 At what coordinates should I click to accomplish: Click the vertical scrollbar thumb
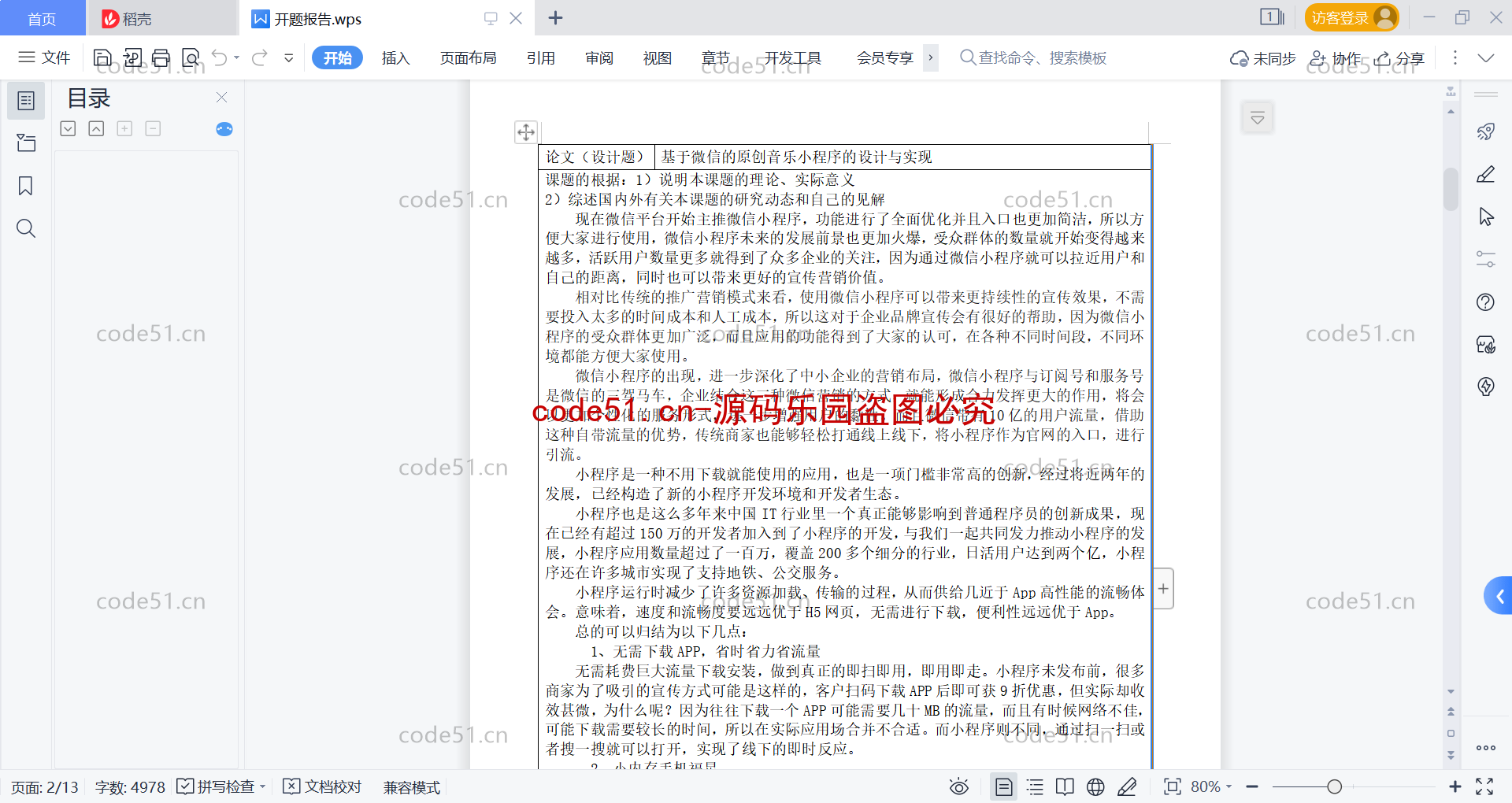(1451, 189)
